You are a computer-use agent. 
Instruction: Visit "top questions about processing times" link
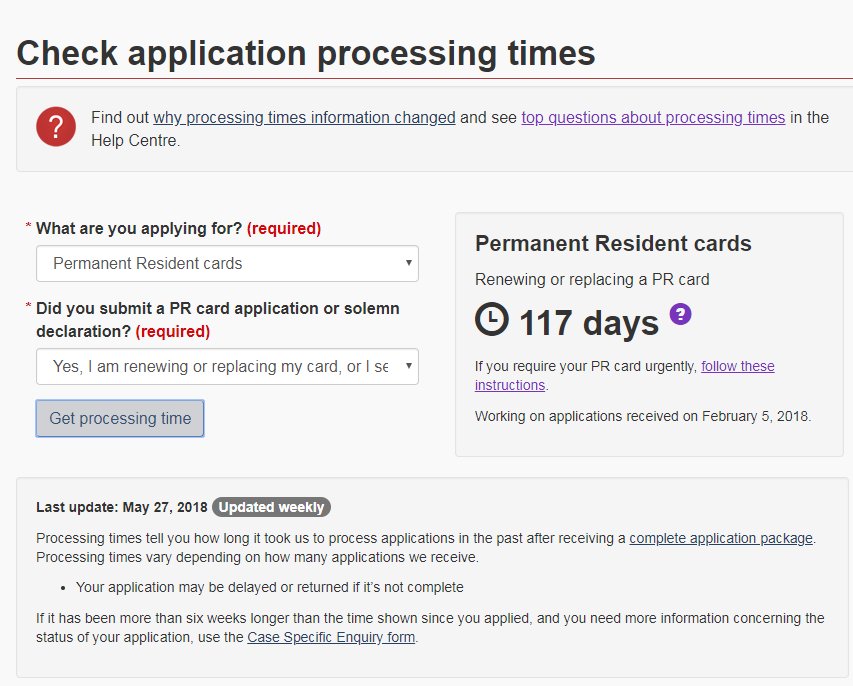(653, 118)
